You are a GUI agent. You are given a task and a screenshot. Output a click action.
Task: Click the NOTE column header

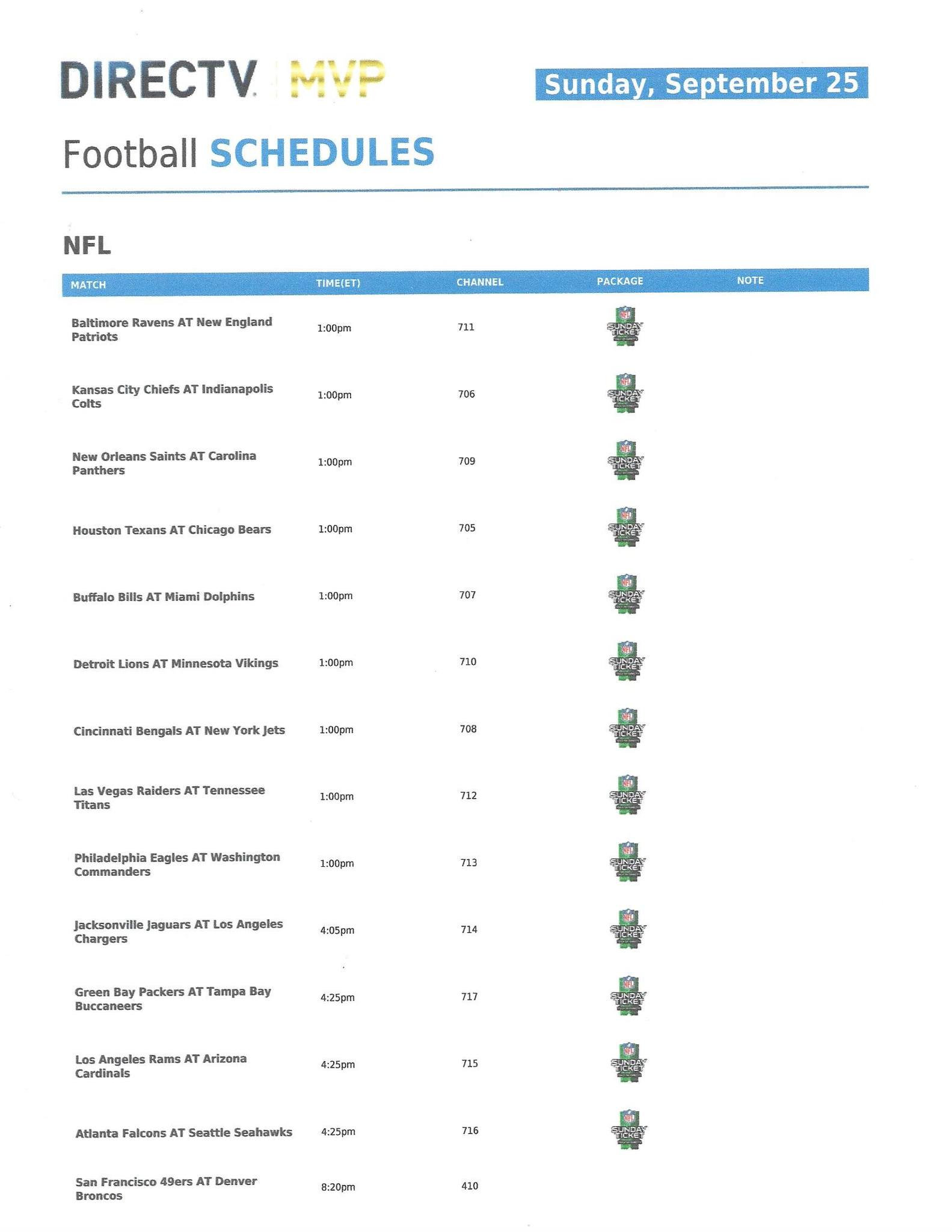coord(750,280)
